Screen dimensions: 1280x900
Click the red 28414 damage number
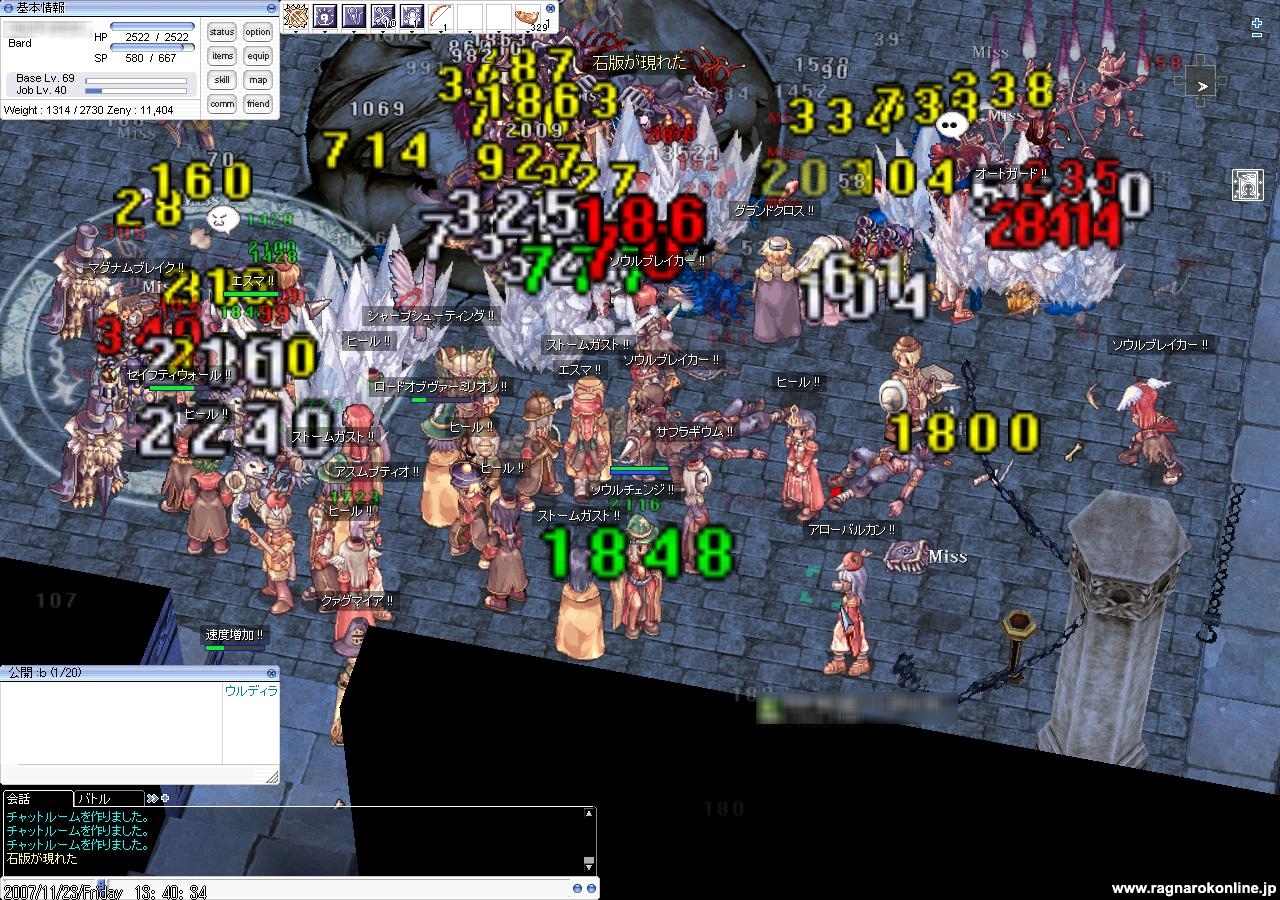[x=1054, y=228]
